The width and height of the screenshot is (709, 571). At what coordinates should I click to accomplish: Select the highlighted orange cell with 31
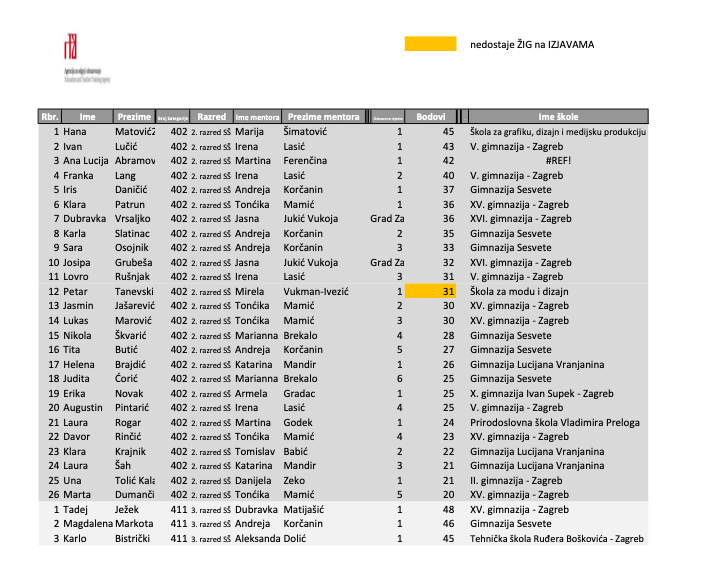[430, 292]
